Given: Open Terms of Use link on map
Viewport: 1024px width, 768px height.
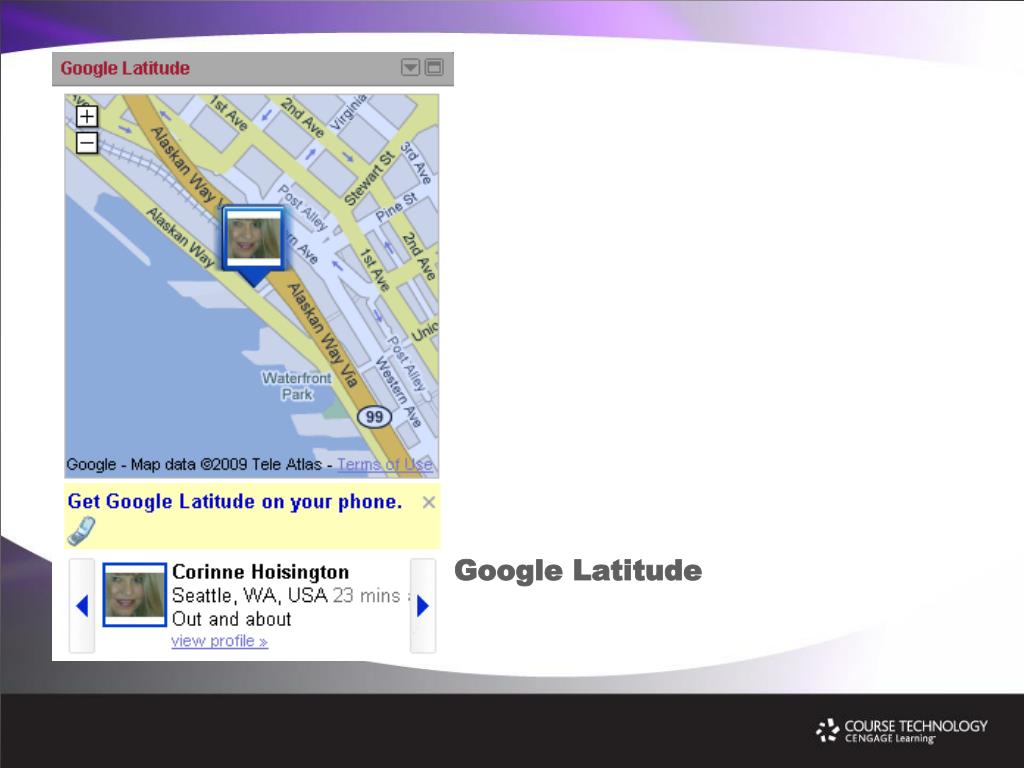Looking at the screenshot, I should 385,464.
